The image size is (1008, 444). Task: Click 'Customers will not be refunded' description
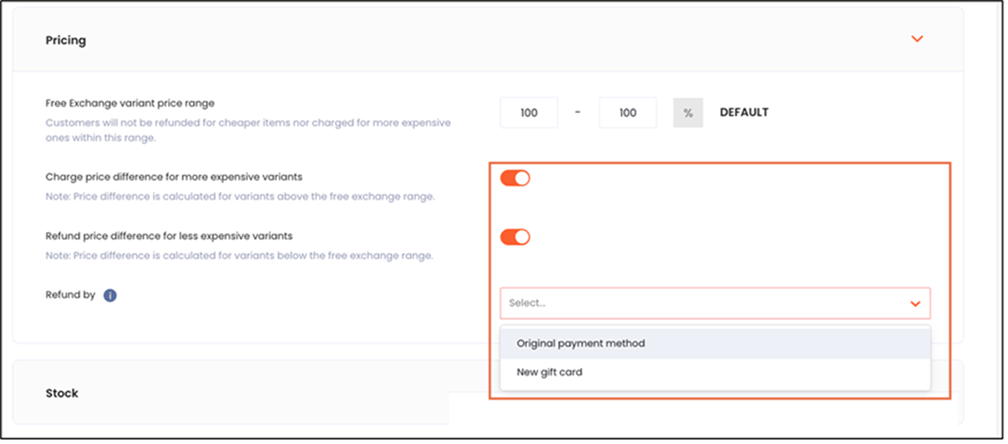tap(248, 130)
